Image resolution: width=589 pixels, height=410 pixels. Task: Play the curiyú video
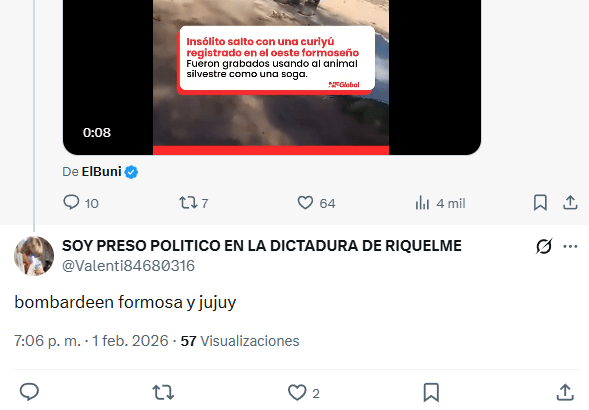click(x=272, y=73)
